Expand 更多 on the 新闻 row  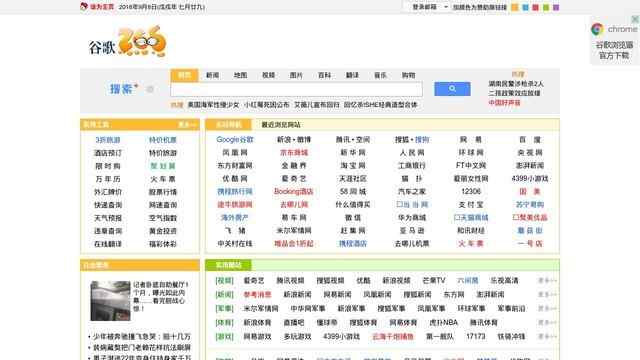[547, 294]
